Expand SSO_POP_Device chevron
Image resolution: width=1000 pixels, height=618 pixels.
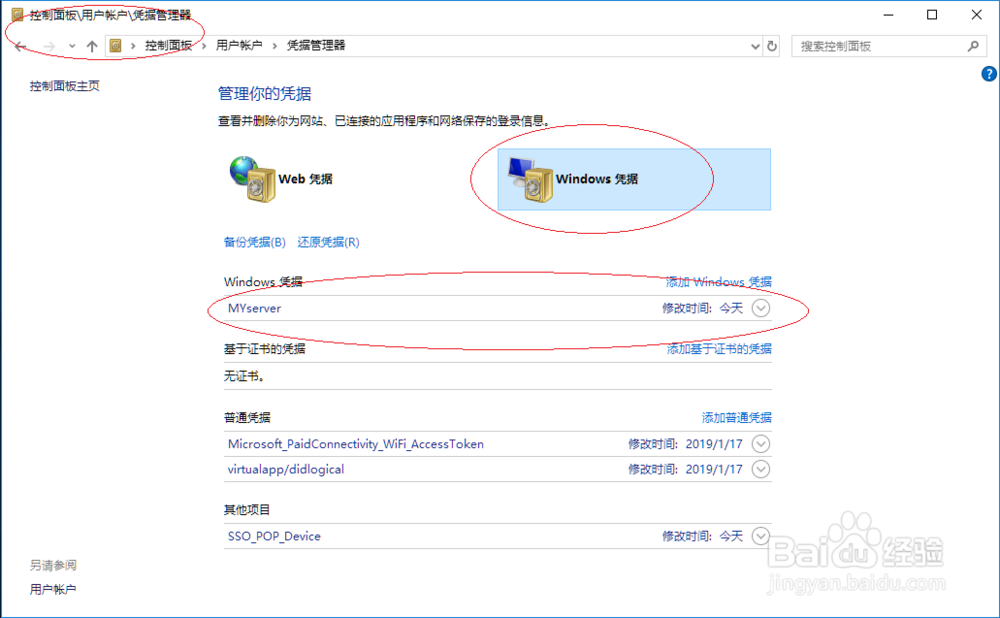(760, 536)
